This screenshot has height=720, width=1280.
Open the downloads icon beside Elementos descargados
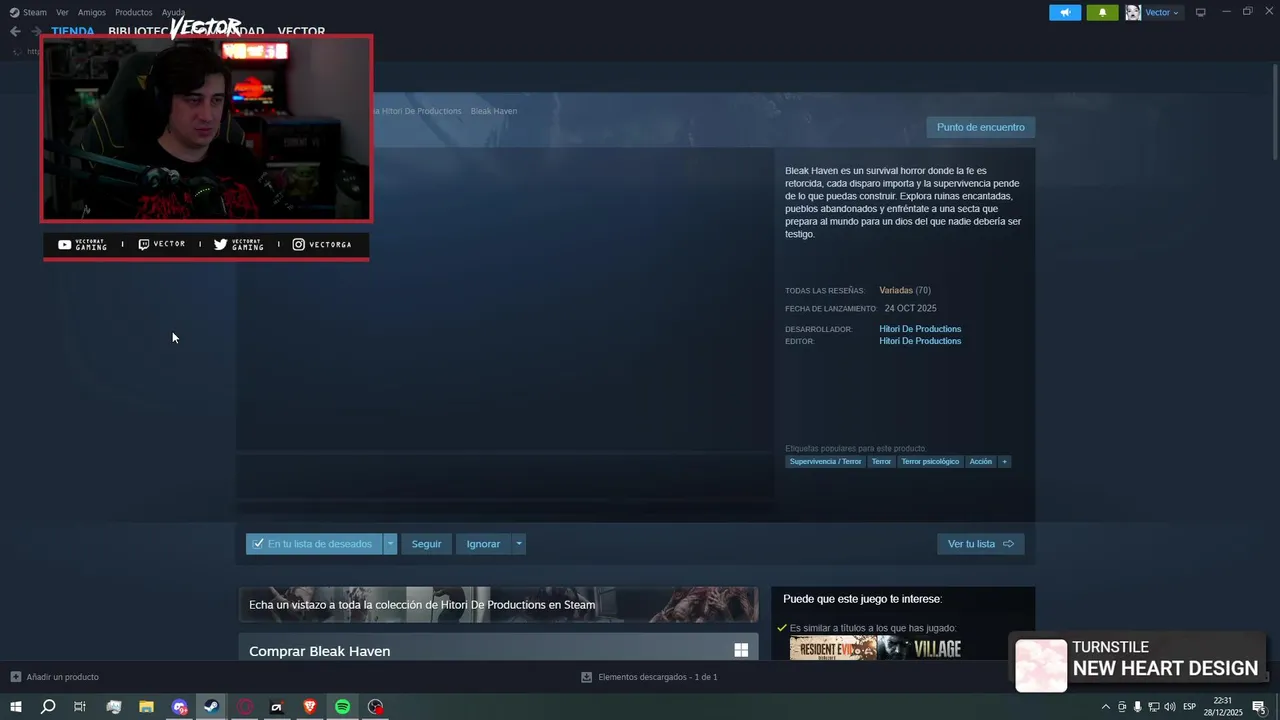(x=587, y=677)
